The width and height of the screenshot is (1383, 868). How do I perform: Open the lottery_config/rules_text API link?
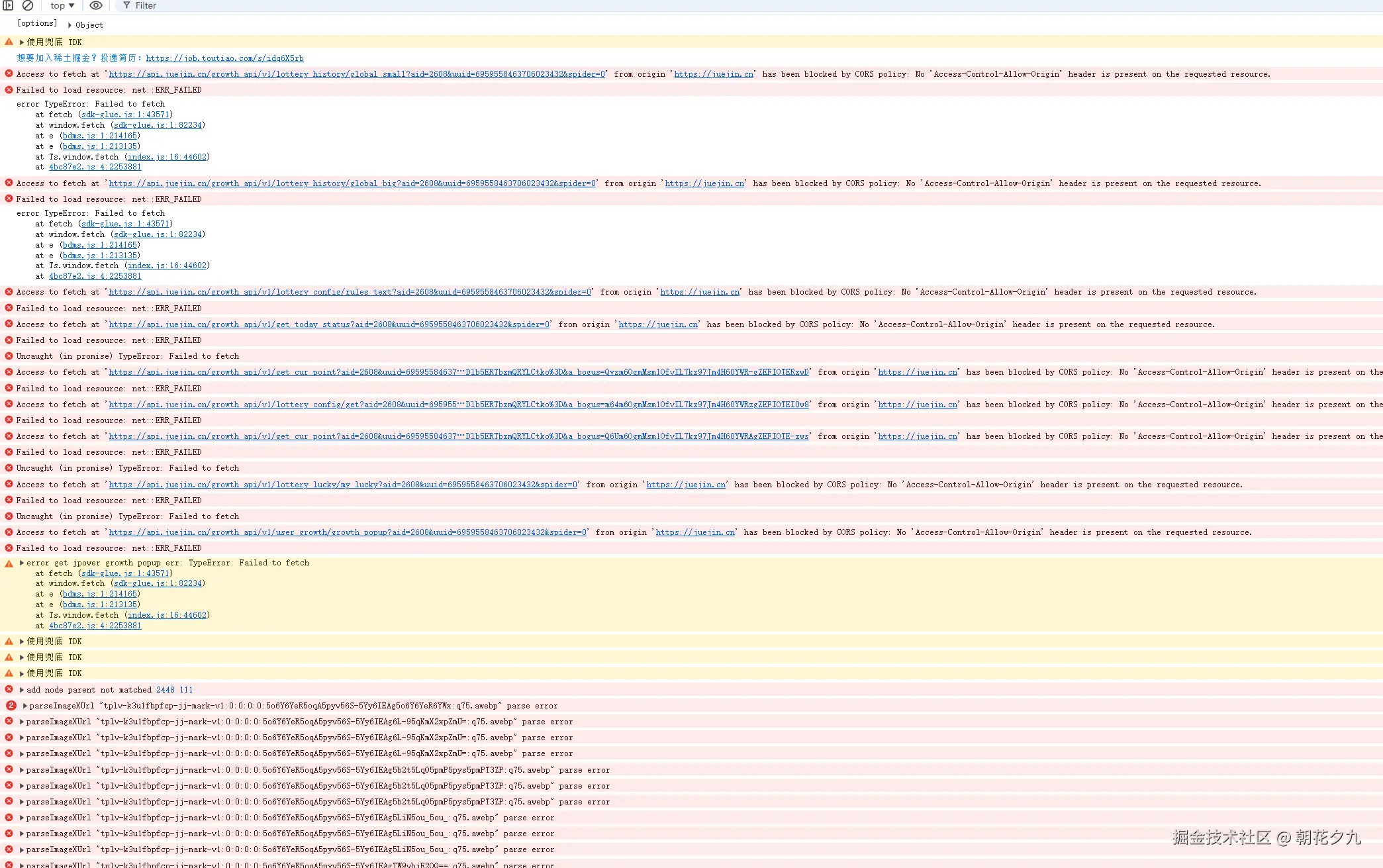pyautogui.click(x=350, y=292)
